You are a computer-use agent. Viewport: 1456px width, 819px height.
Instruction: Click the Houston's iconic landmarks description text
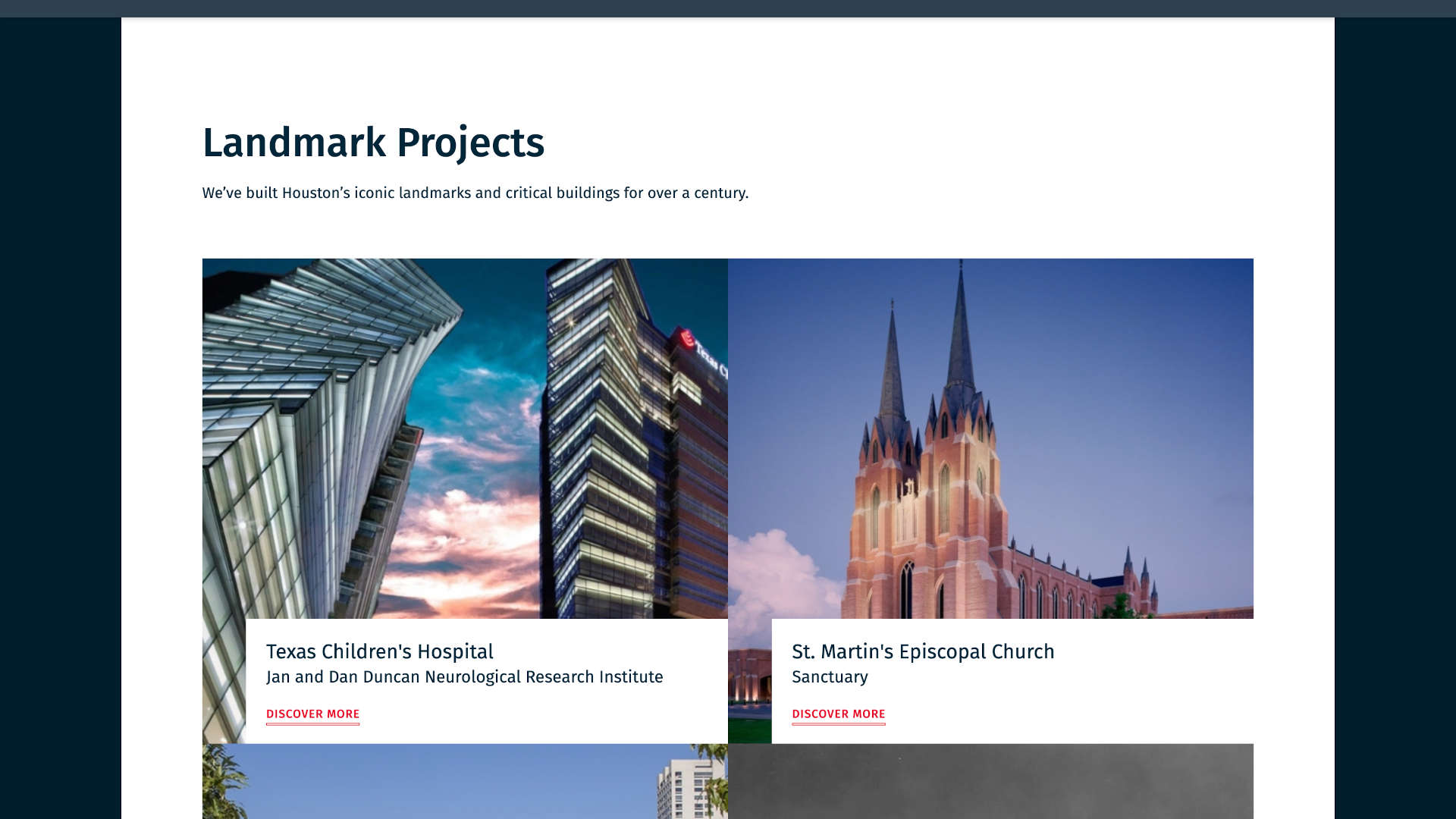[475, 193]
